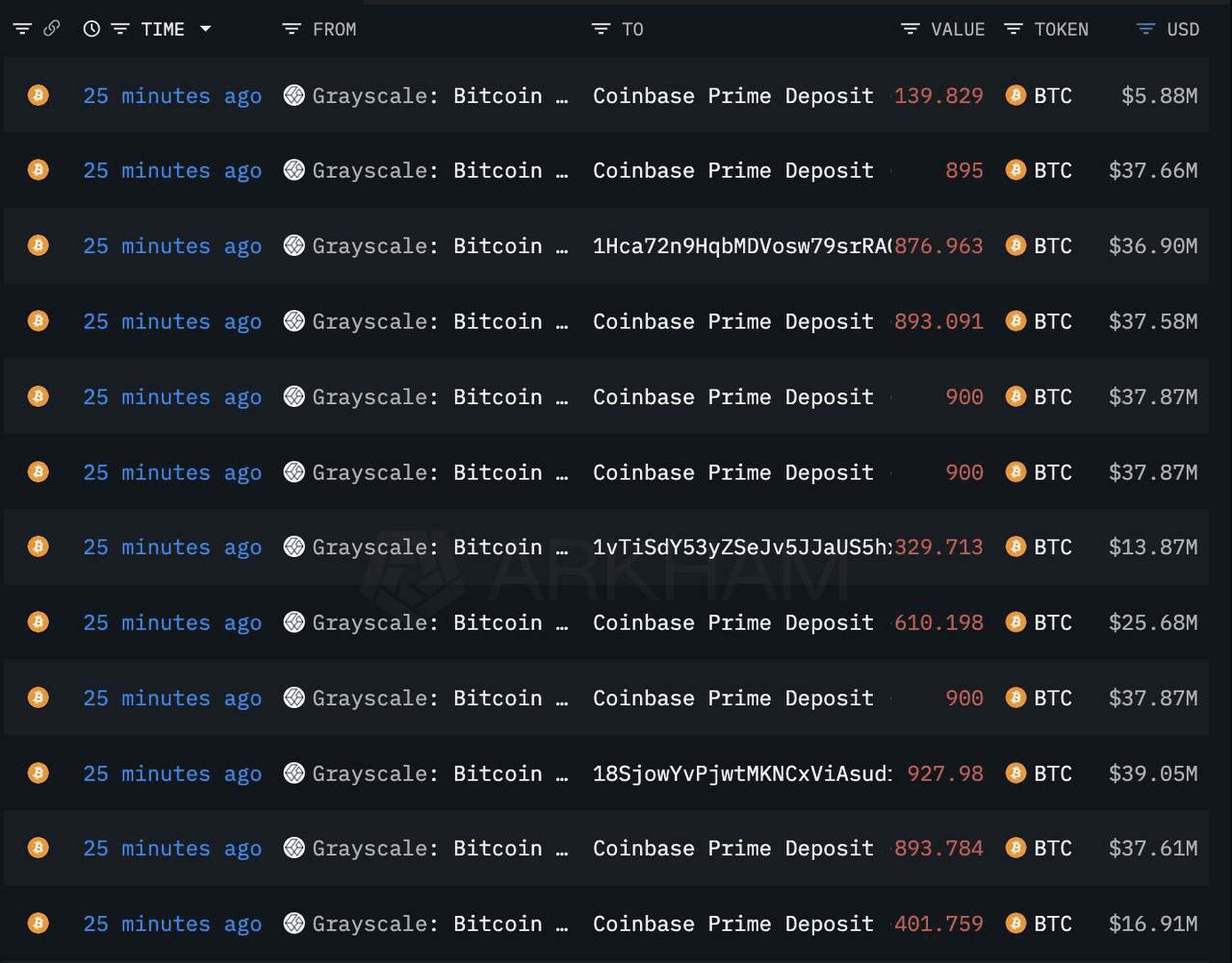The width and height of the screenshot is (1232, 963).
Task: Select the USD column header label
Action: pyautogui.click(x=1183, y=29)
